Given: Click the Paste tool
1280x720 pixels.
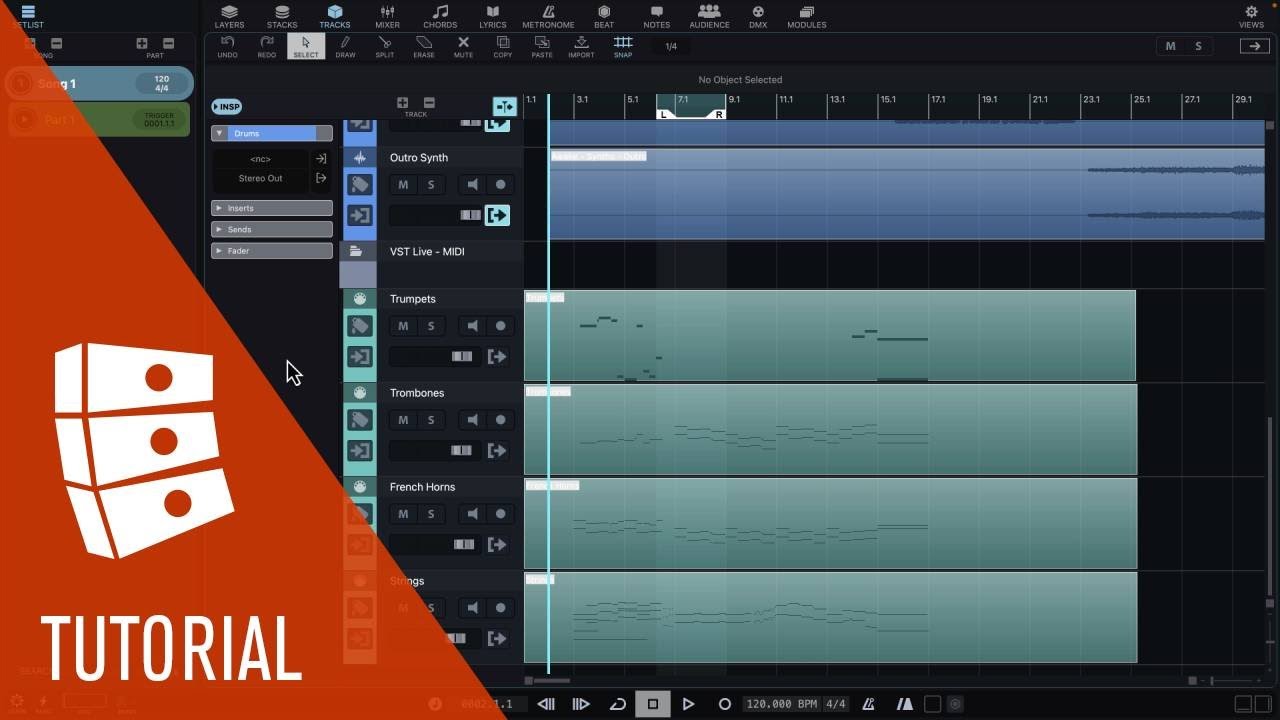Looking at the screenshot, I should pos(542,46).
